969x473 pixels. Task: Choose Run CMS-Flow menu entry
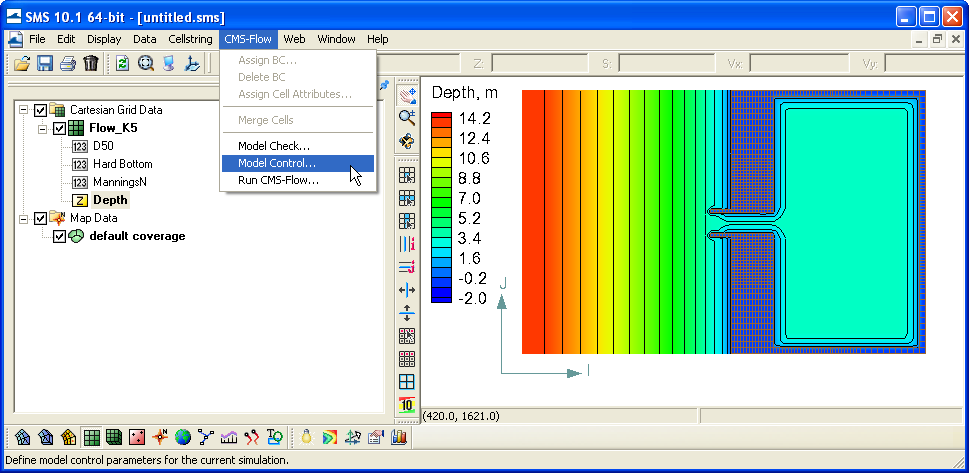click(298, 181)
